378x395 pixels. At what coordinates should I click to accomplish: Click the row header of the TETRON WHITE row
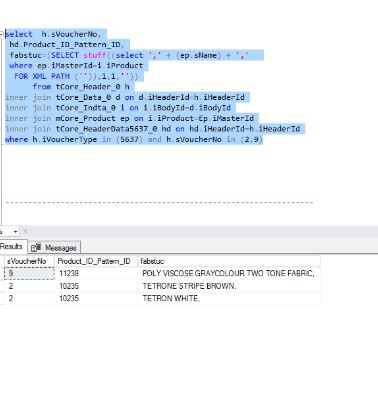pos(2,298)
